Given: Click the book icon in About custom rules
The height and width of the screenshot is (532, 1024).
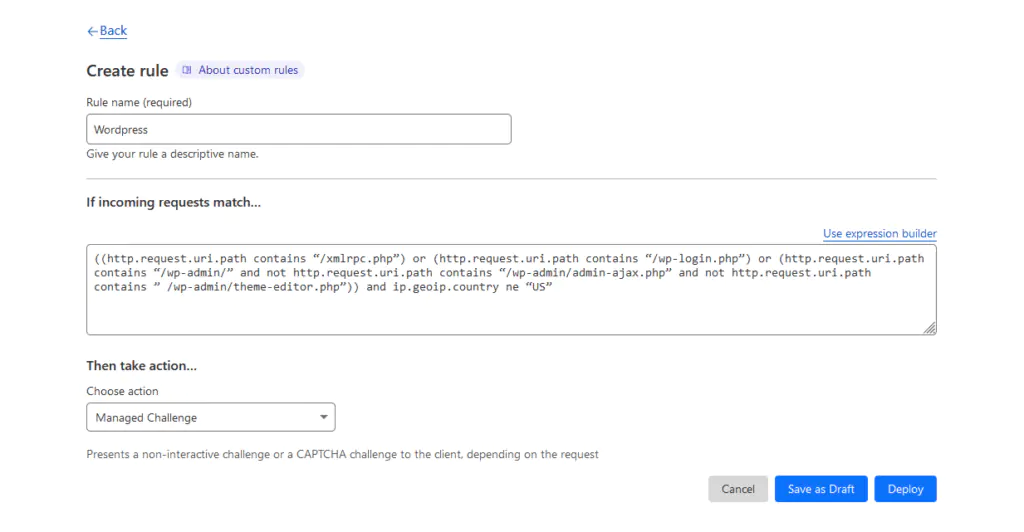Looking at the screenshot, I should pyautogui.click(x=187, y=70).
